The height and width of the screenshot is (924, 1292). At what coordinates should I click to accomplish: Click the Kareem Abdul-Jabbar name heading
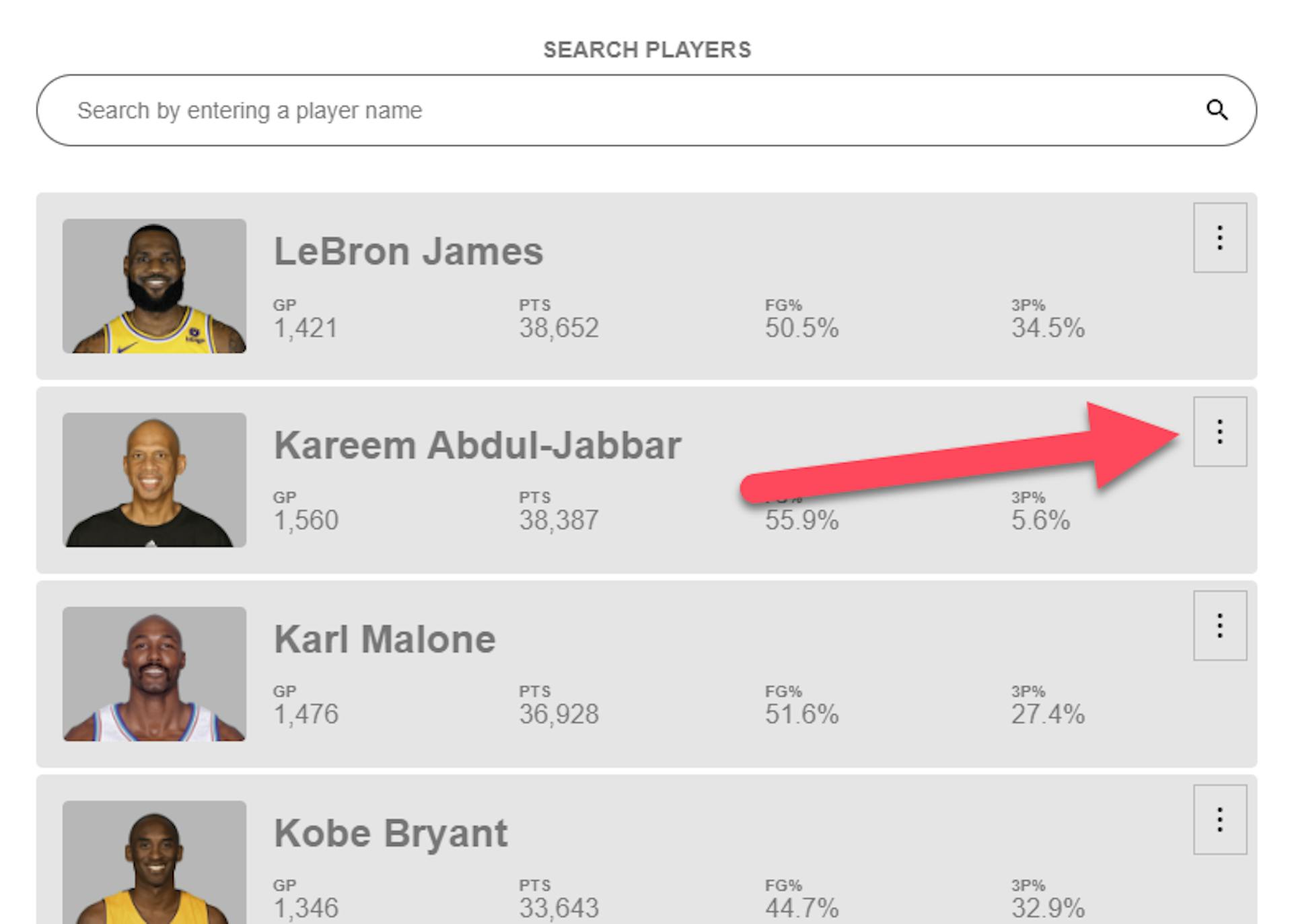[x=477, y=446]
